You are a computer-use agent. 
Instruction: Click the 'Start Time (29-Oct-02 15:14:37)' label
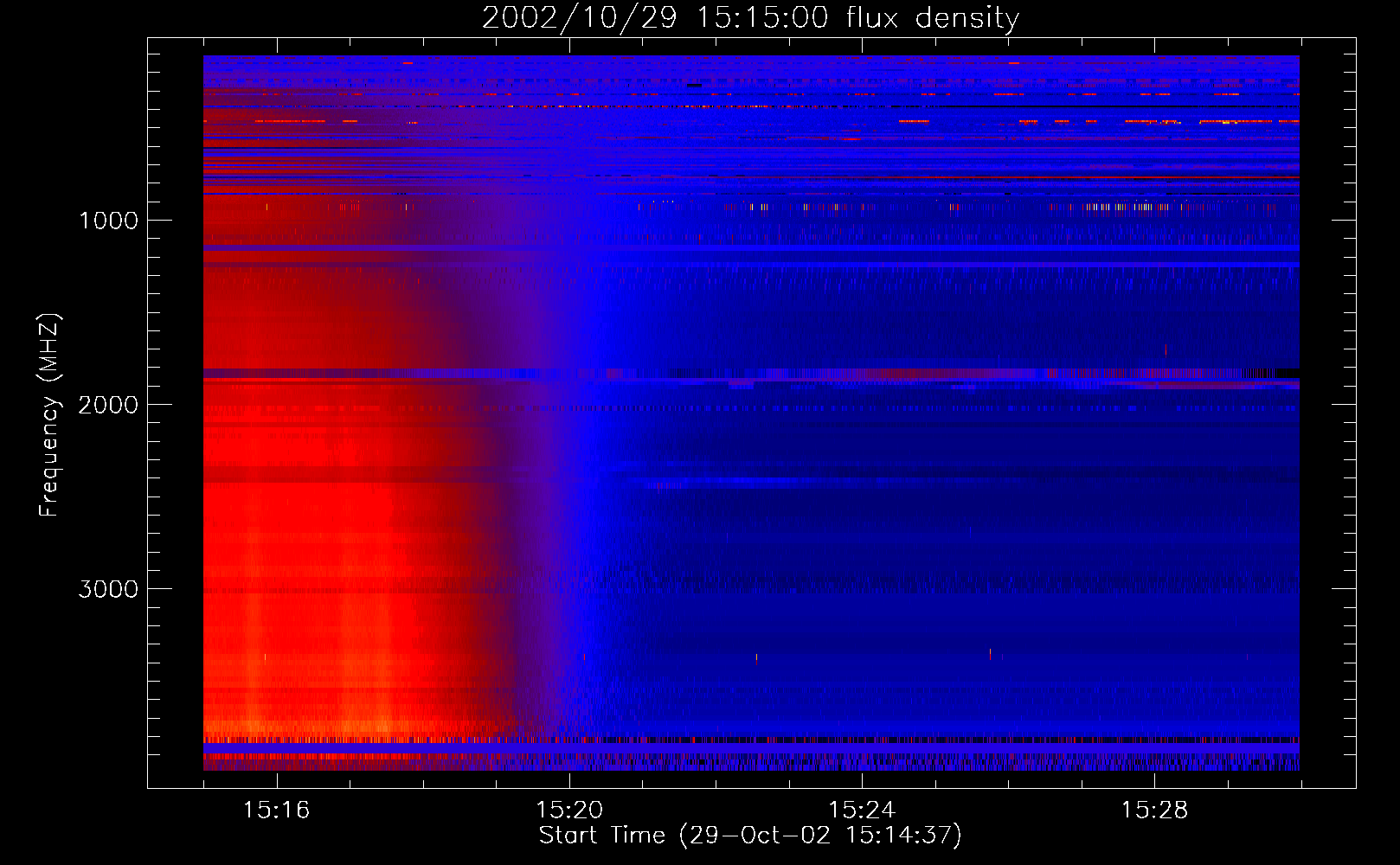pyautogui.click(x=750, y=835)
